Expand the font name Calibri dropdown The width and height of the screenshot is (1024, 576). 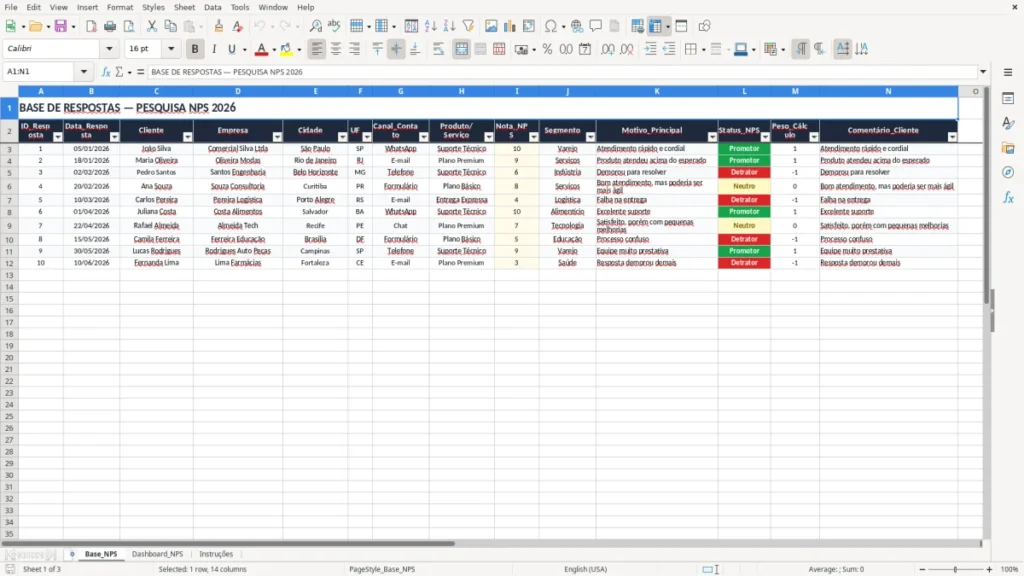click(x=109, y=48)
